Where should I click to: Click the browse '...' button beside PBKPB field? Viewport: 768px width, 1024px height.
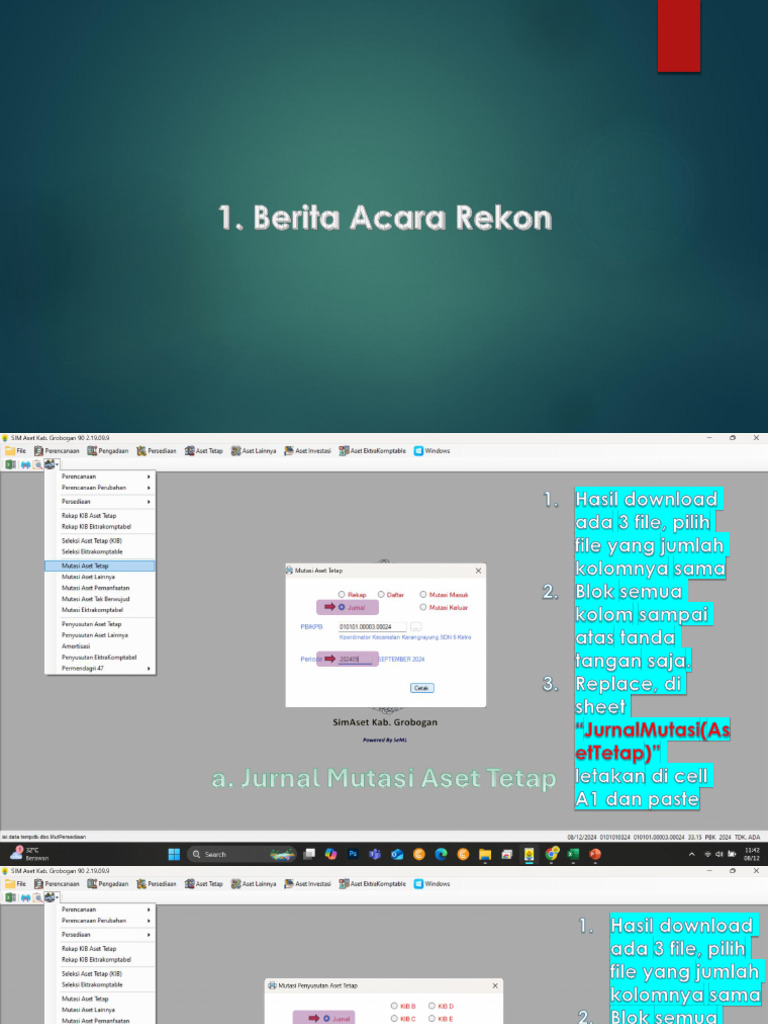click(x=416, y=627)
